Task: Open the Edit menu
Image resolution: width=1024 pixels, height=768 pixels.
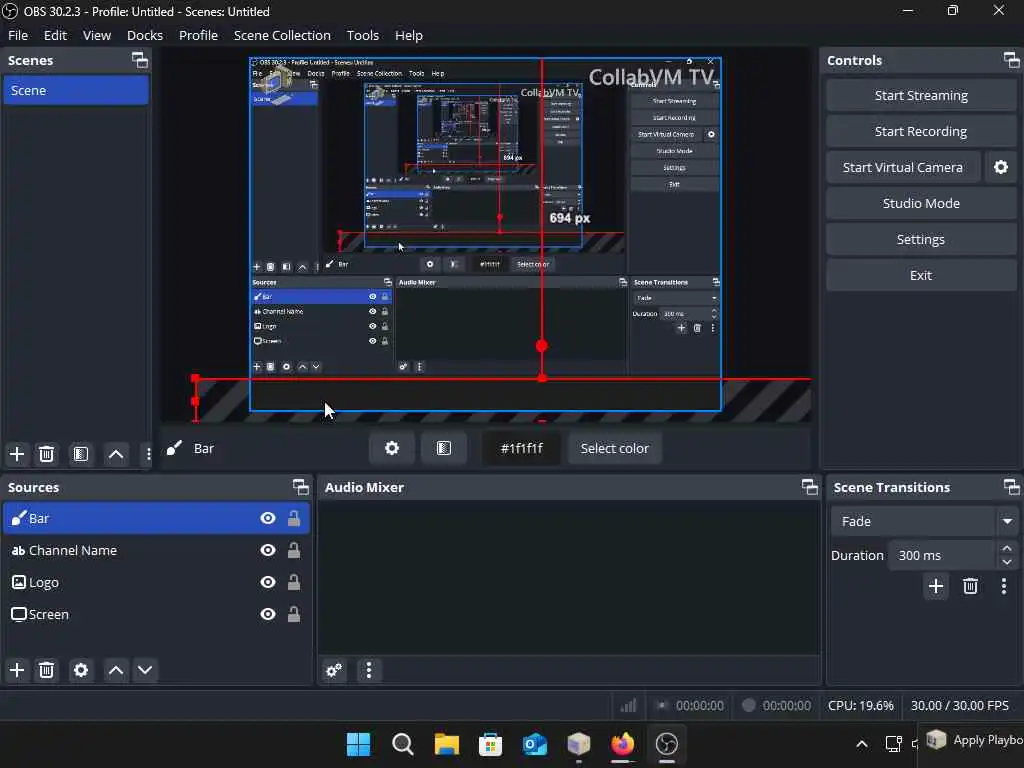Action: [x=55, y=35]
